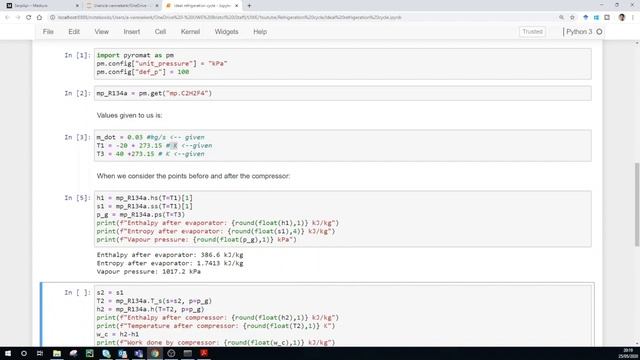This screenshot has height=360, width=640.
Task: Click the In [5] enthalpy code cell
Action: [x=342, y=219]
